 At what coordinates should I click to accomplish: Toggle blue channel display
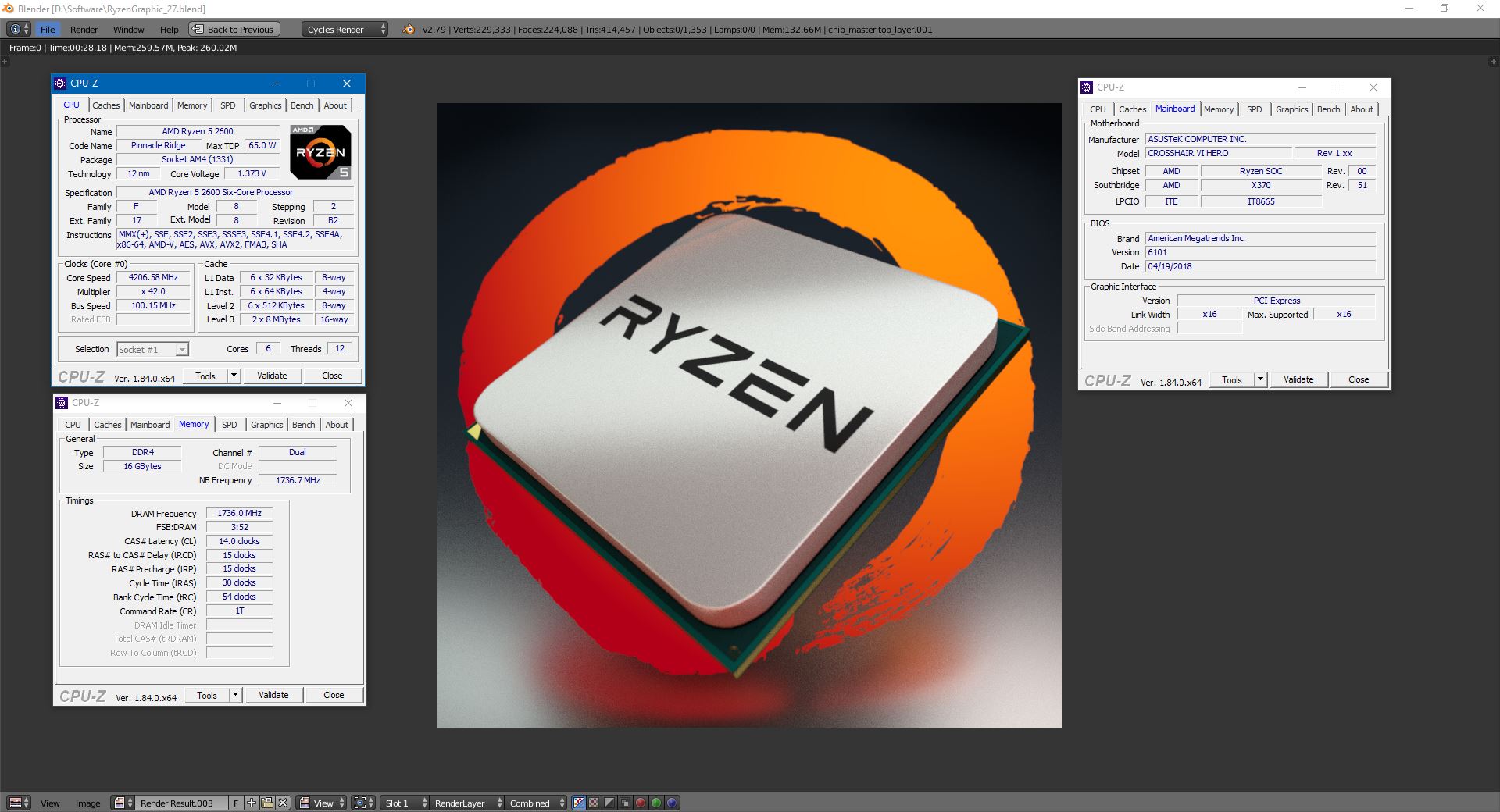[x=672, y=803]
